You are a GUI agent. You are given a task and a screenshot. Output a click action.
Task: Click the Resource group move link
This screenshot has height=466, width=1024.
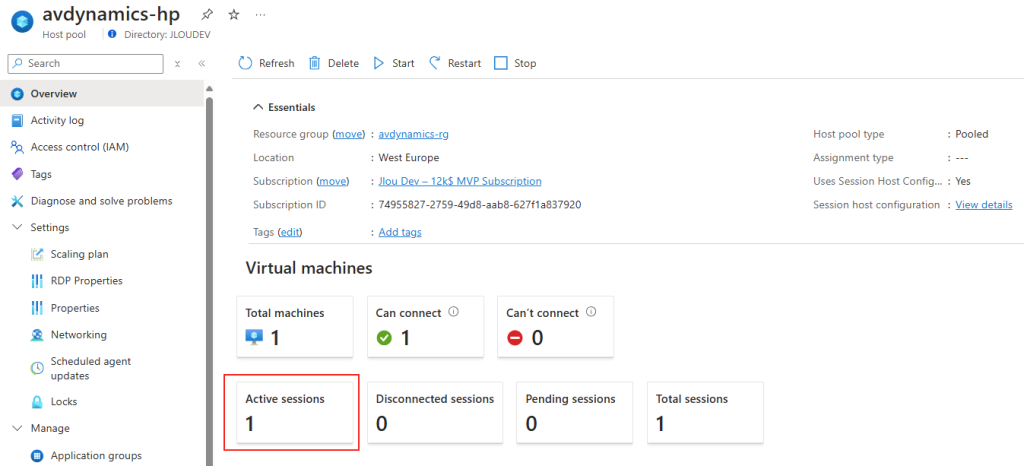point(349,134)
